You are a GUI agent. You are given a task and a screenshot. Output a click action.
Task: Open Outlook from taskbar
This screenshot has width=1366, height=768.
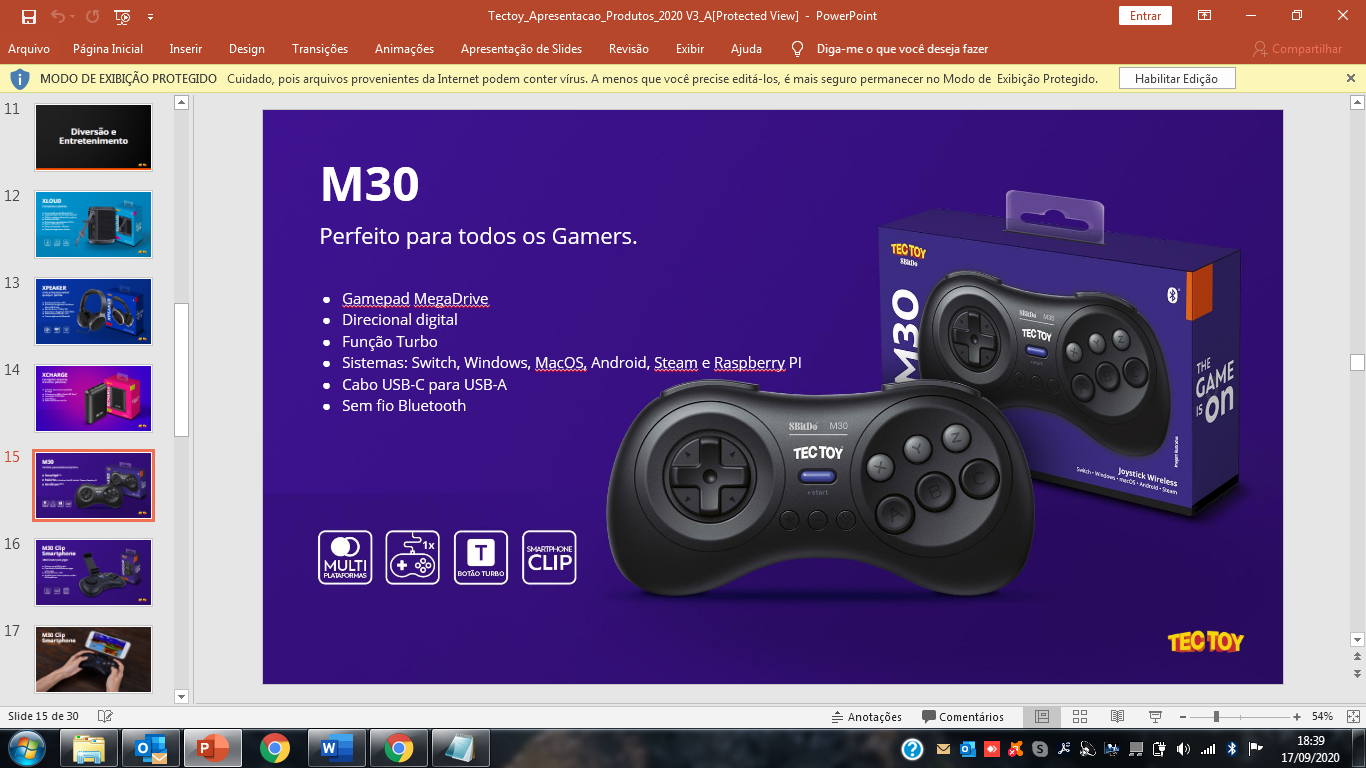pyautogui.click(x=151, y=748)
